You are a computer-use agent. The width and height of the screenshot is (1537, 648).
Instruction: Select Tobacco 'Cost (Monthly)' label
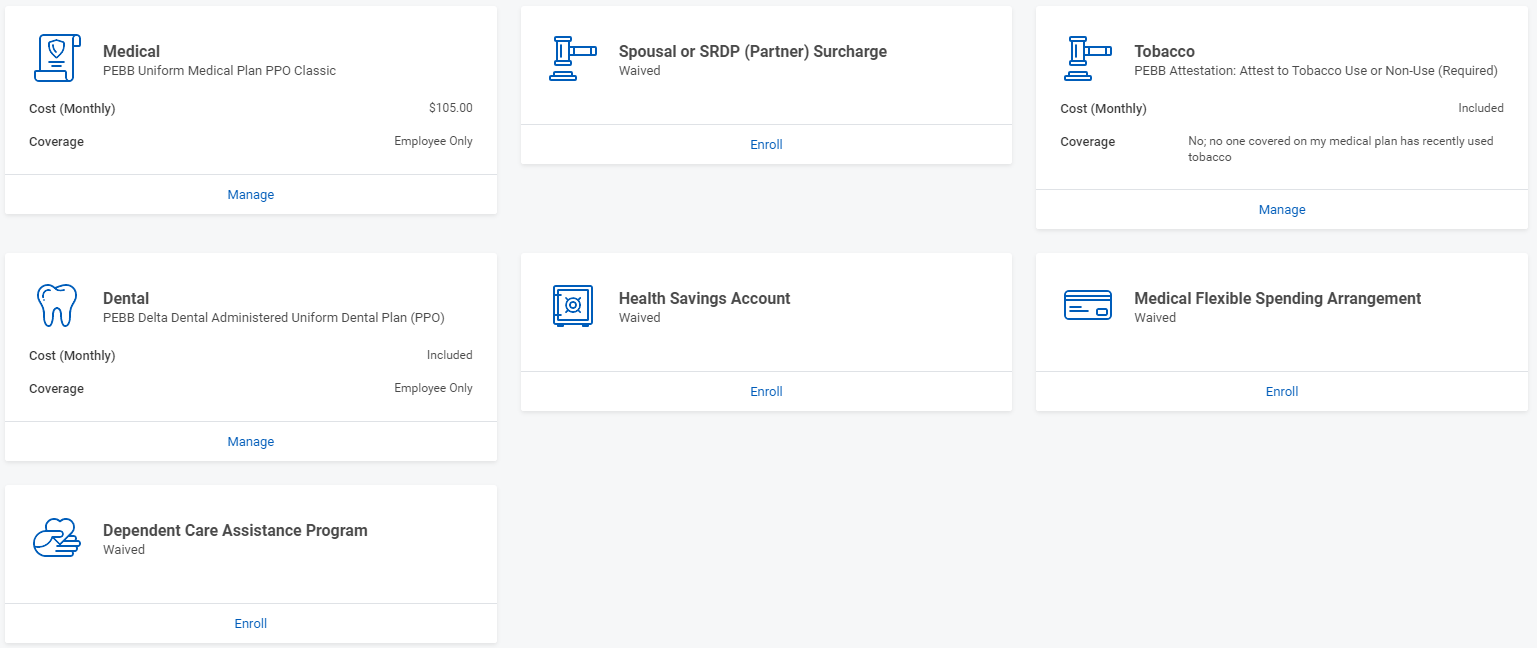tap(1103, 109)
